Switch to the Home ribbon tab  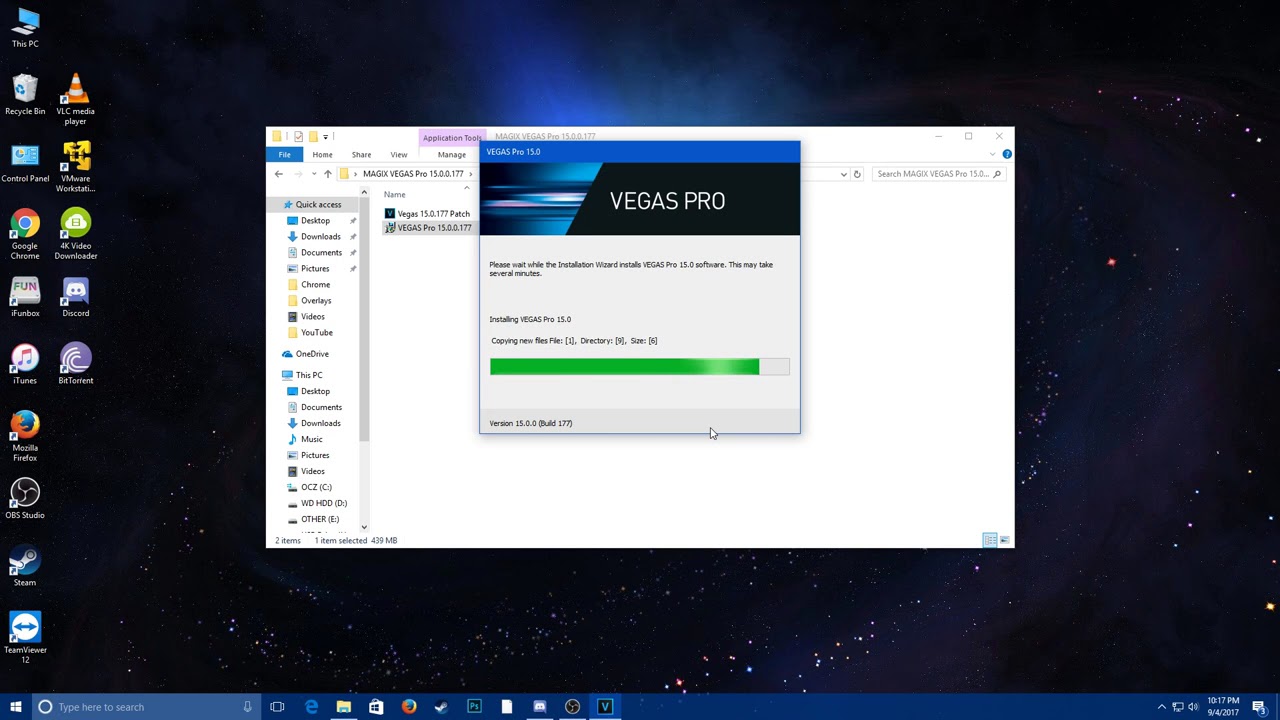pyautogui.click(x=322, y=155)
